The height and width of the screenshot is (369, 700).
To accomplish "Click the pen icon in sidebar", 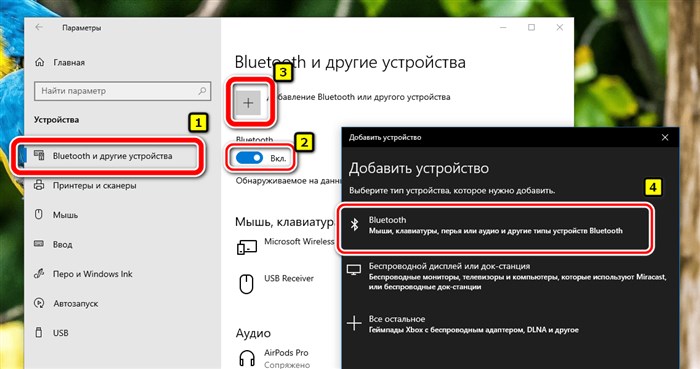I will 39,274.
